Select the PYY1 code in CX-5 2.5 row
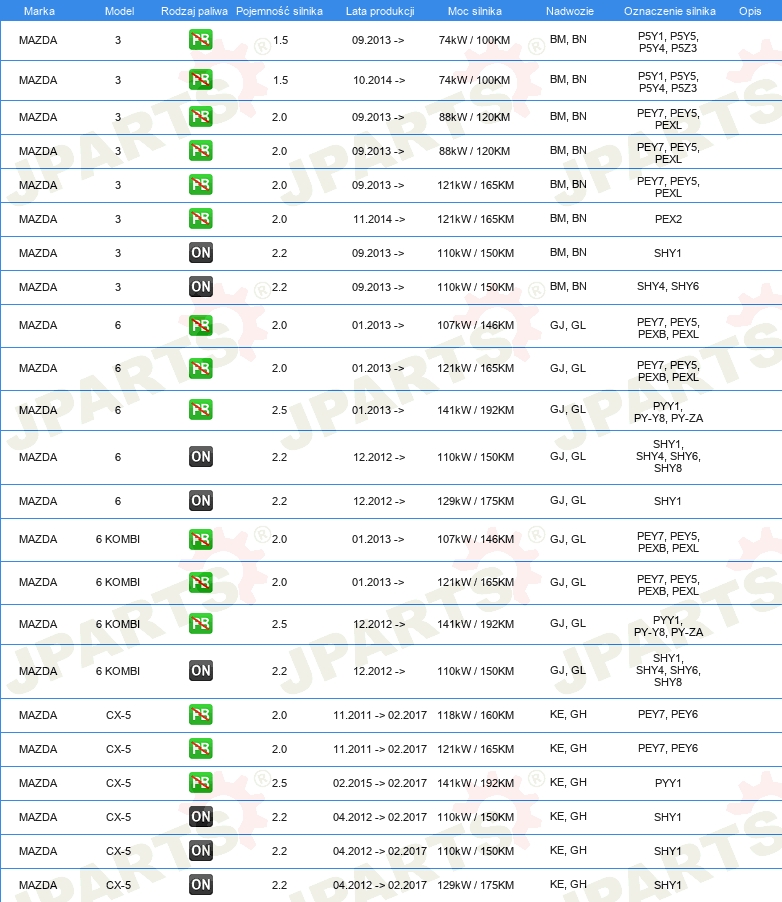Viewport: 782px width, 902px height. tap(668, 783)
